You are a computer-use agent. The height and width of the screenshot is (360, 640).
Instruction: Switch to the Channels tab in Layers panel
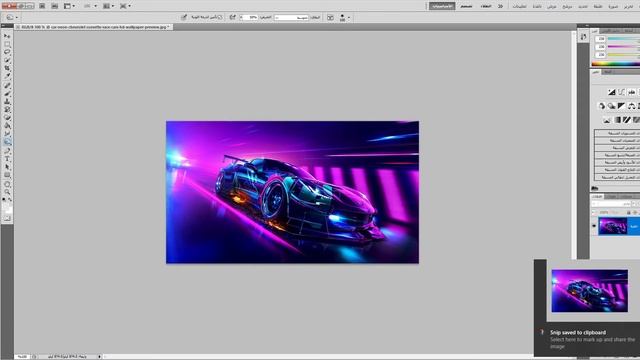coord(611,197)
